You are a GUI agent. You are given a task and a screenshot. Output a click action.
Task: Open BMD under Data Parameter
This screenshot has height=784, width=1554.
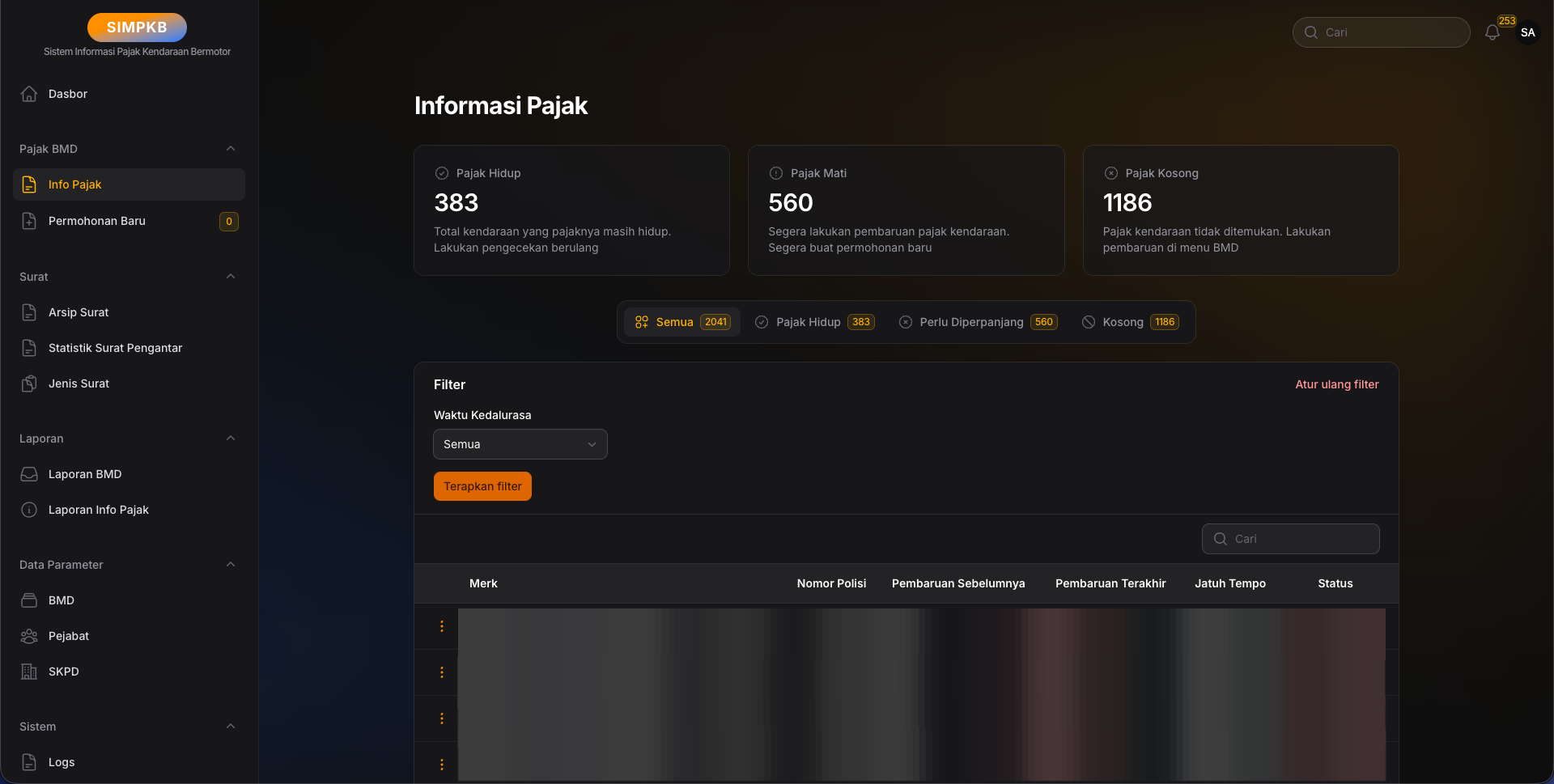pyautogui.click(x=129, y=600)
